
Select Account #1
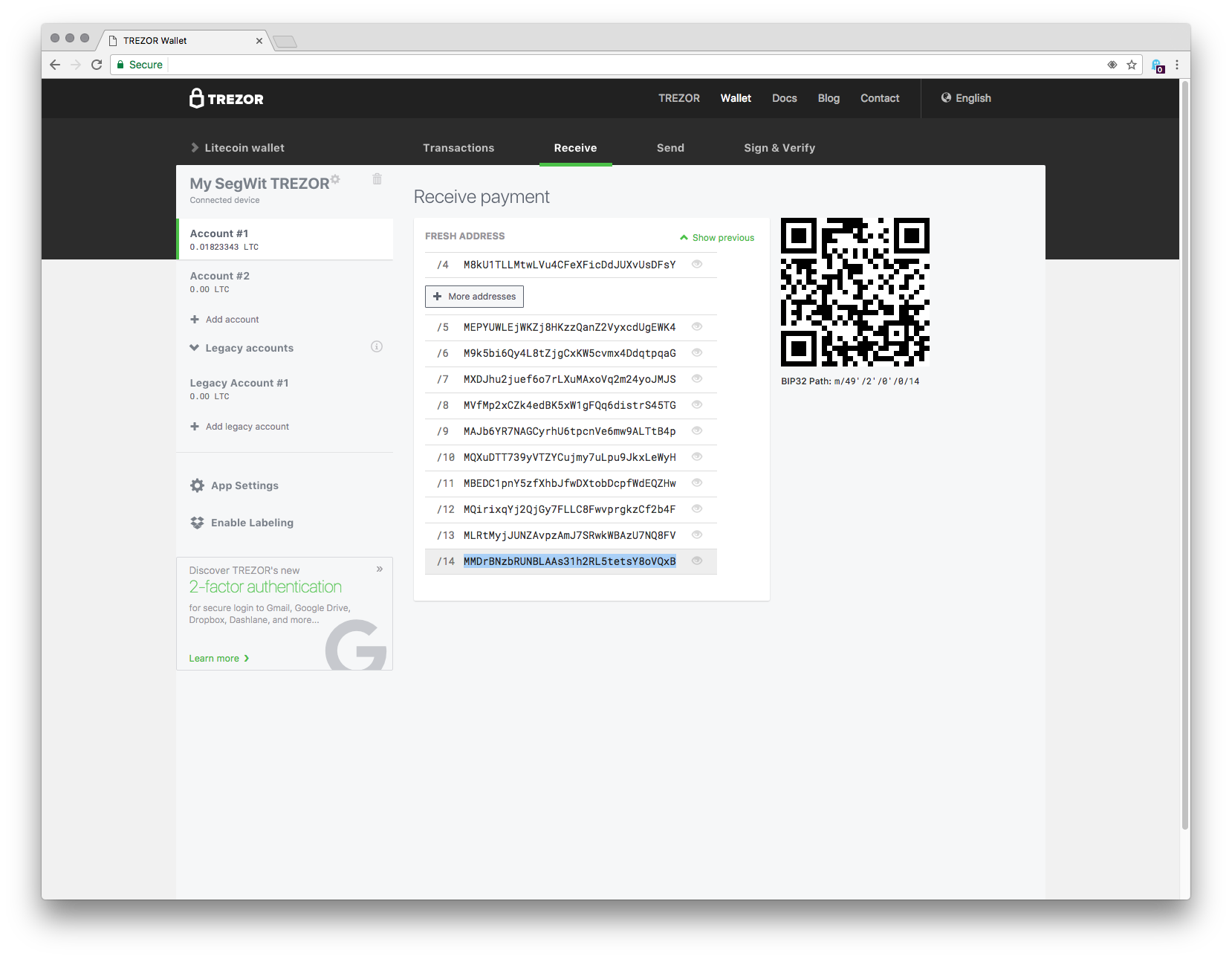click(x=285, y=239)
